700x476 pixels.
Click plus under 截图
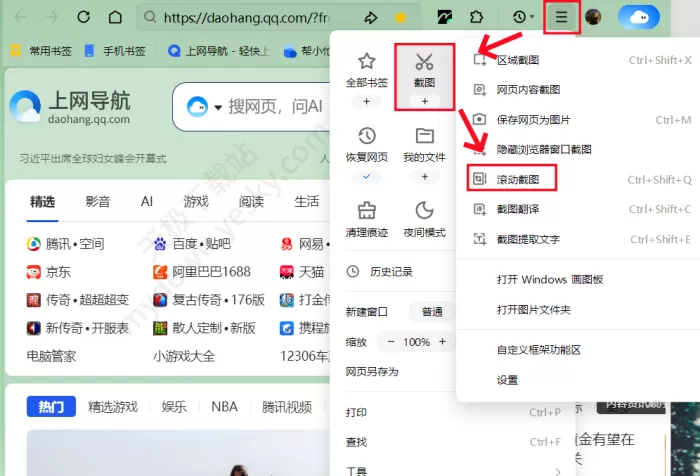[425, 101]
